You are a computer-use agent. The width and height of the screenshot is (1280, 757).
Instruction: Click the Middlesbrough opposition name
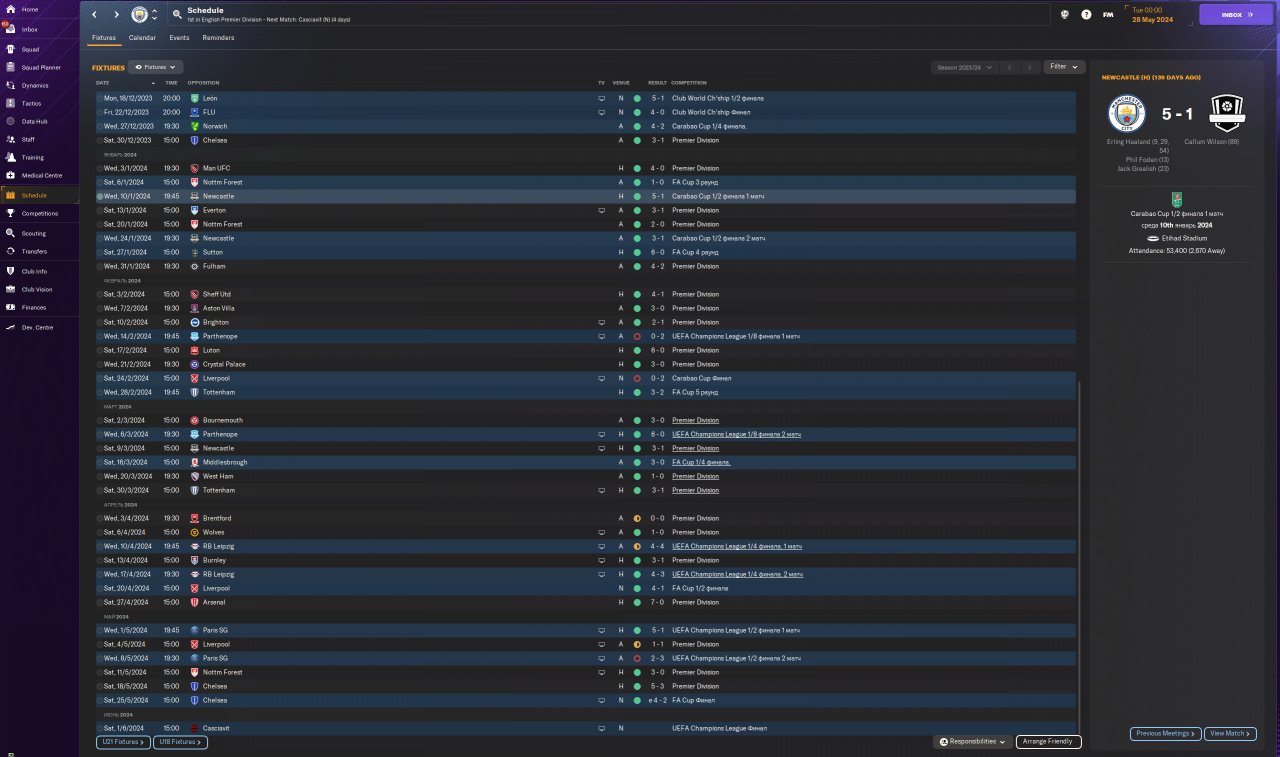tap(225, 462)
